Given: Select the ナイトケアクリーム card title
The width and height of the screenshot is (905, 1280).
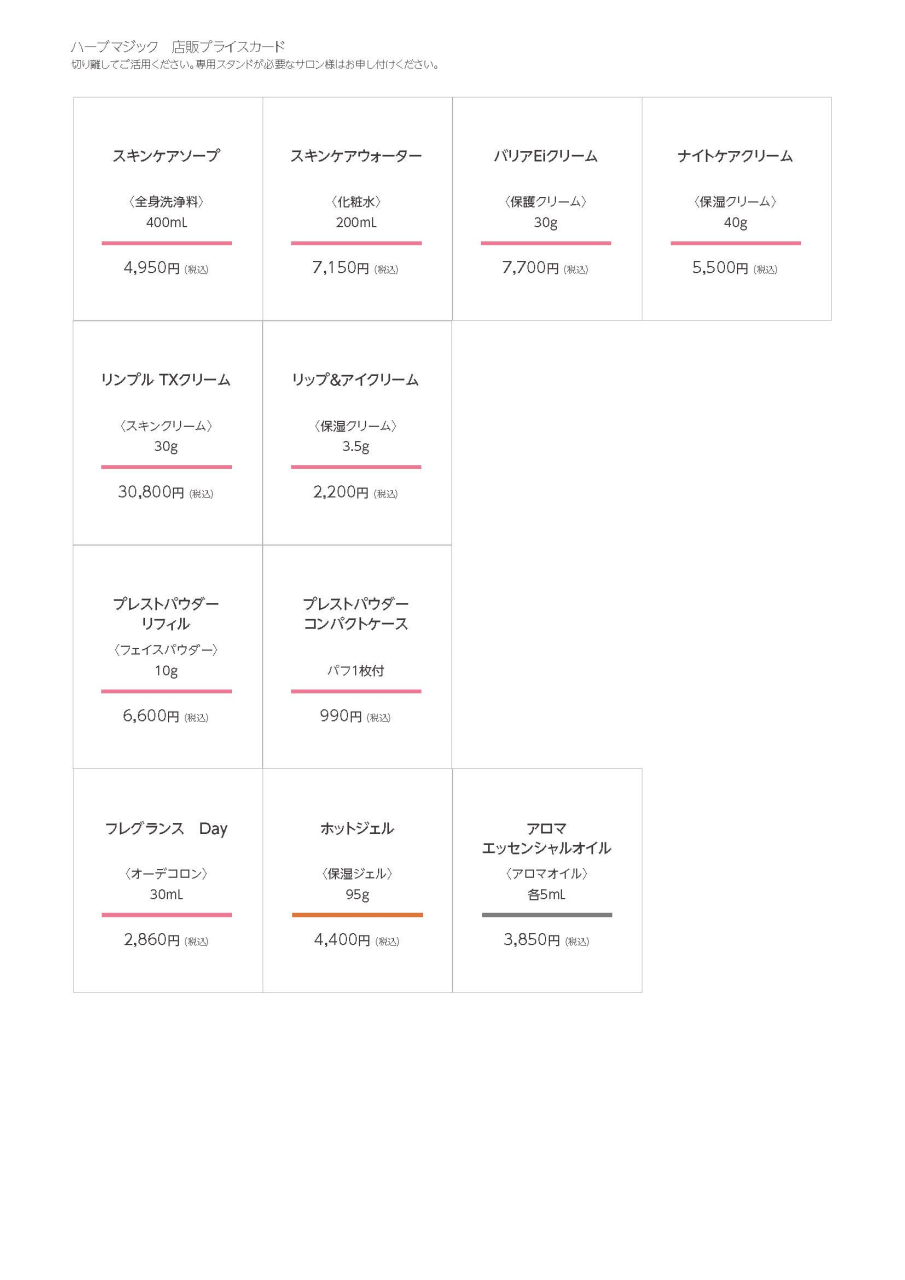Looking at the screenshot, I should pyautogui.click(x=735, y=156).
